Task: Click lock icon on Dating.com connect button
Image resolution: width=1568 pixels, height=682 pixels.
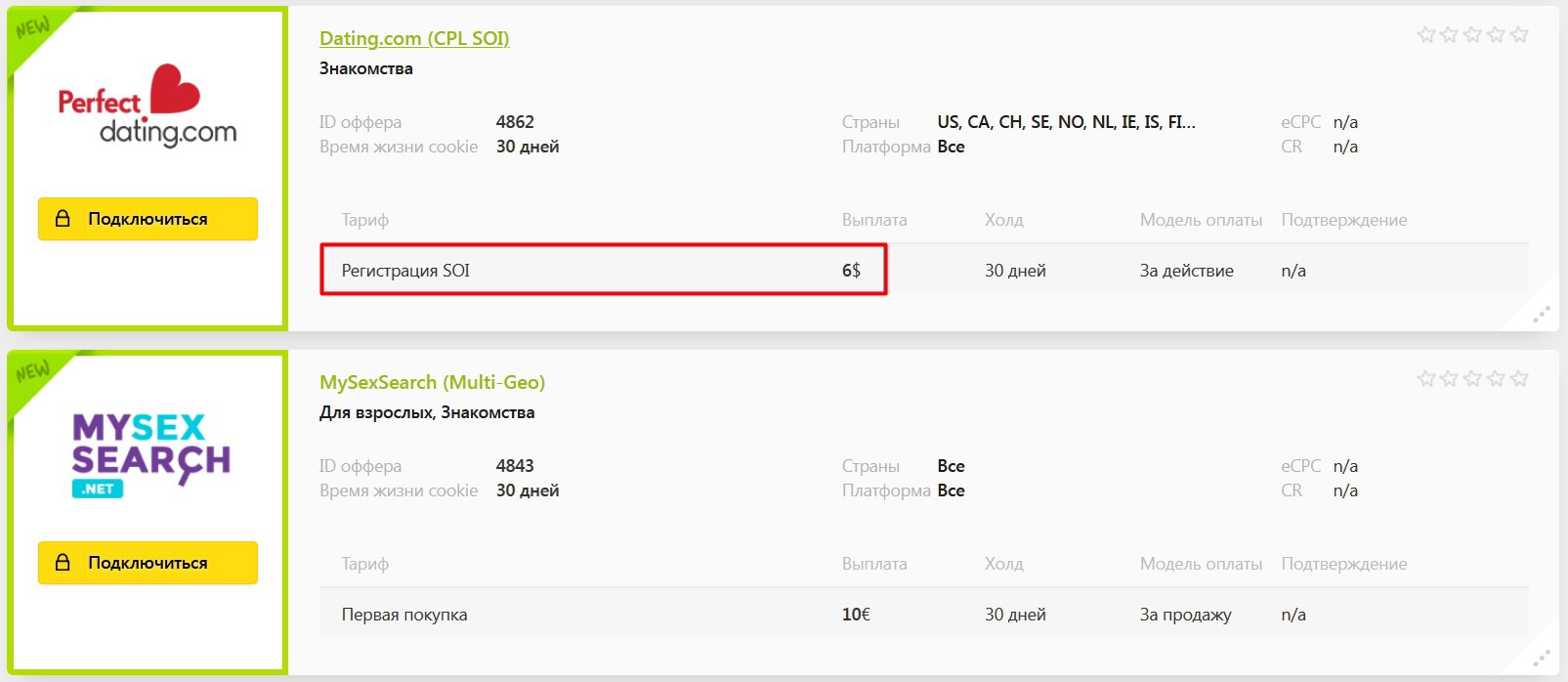Action: tap(63, 219)
